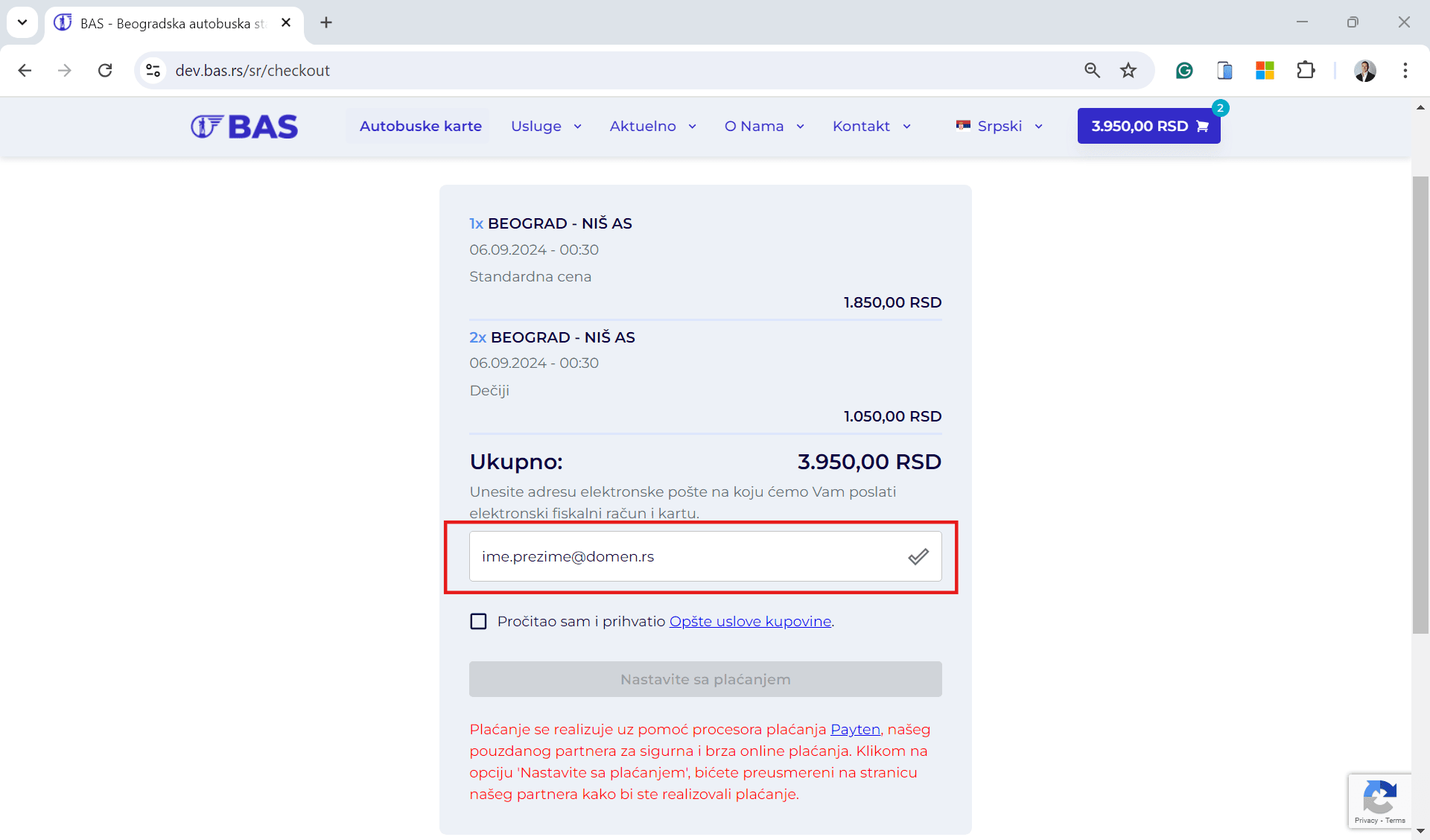The width and height of the screenshot is (1430, 840).
Task: Open the Grammarly extension icon
Action: pos(1184,70)
